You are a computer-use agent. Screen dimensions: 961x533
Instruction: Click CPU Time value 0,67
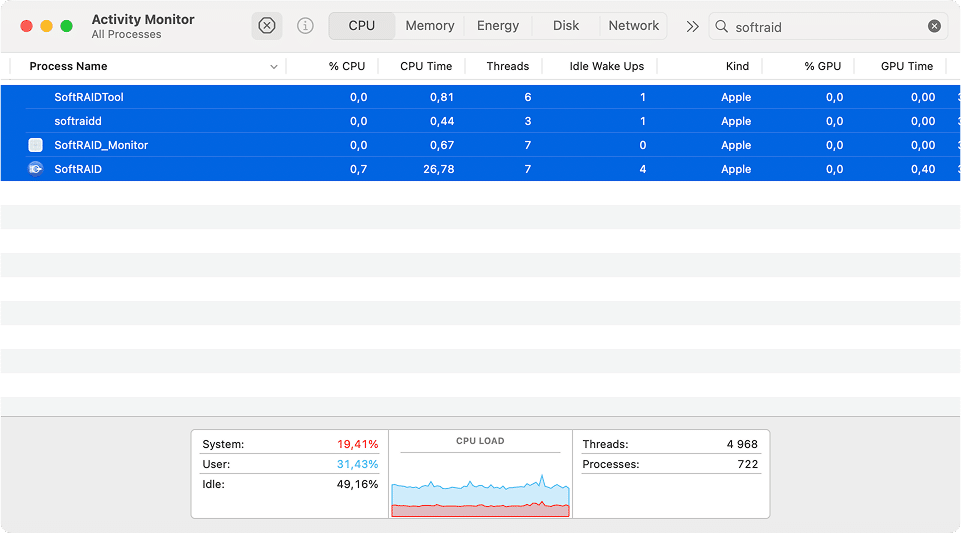click(442, 145)
